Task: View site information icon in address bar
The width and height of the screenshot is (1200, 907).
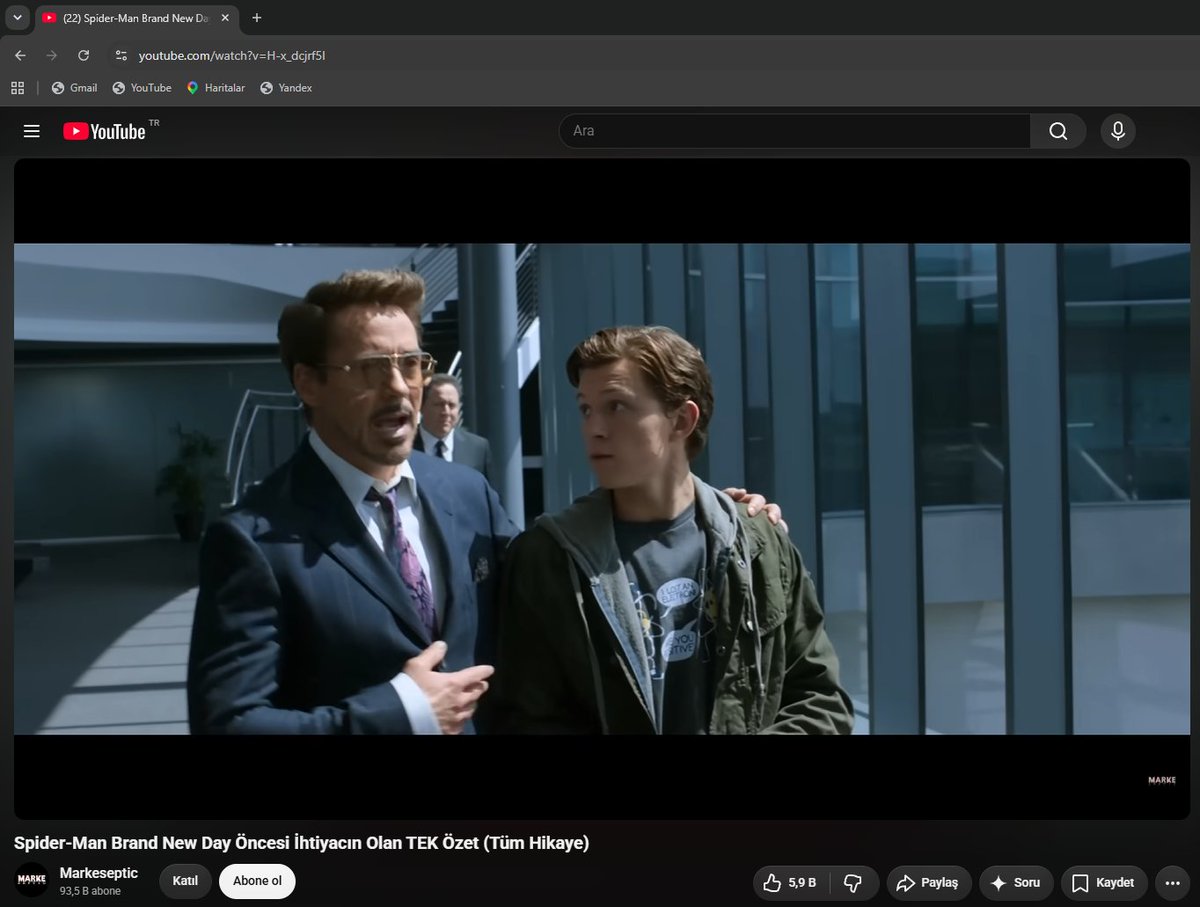Action: [121, 56]
